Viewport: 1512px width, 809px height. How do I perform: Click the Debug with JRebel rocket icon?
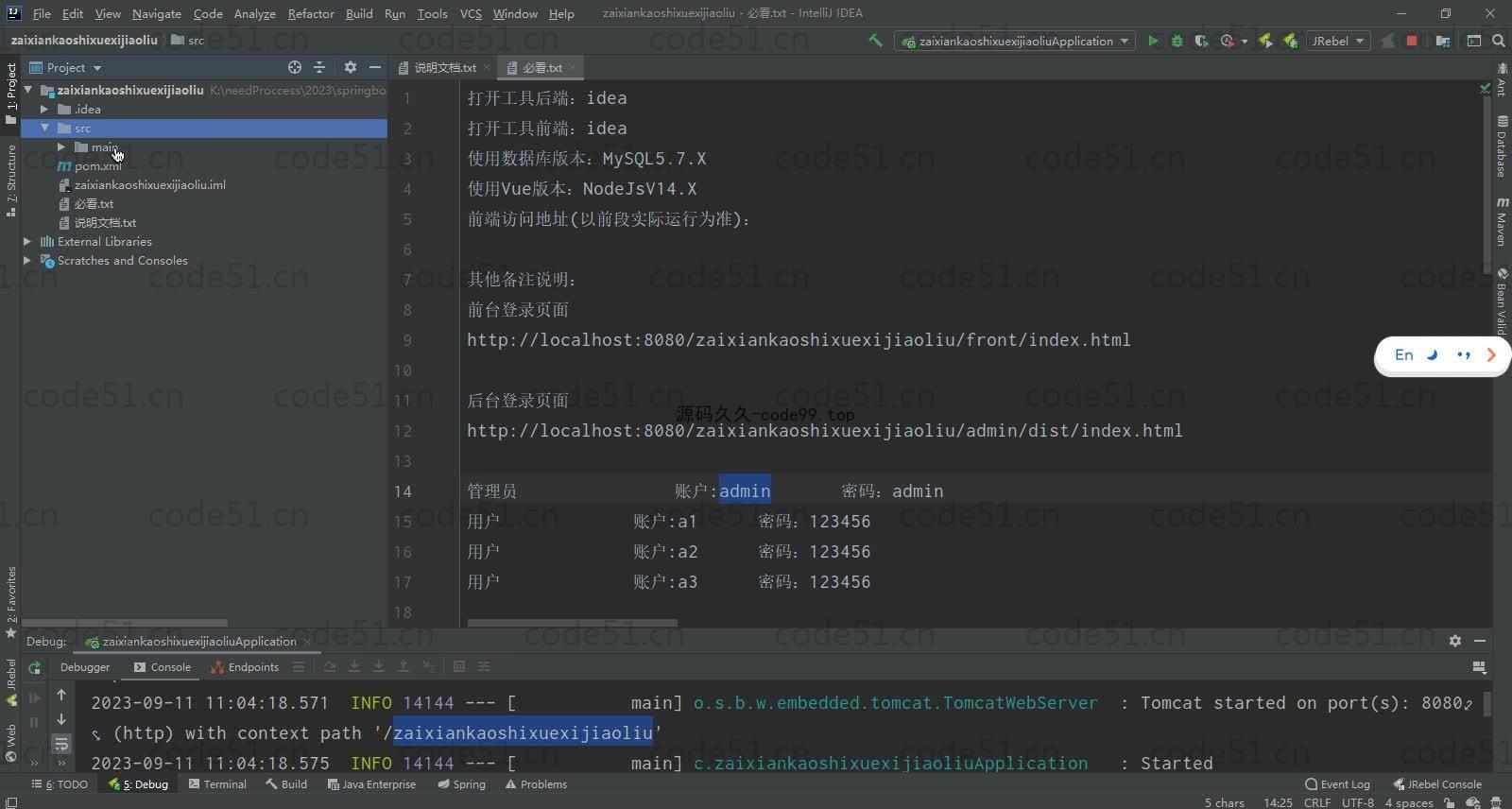[1290, 41]
